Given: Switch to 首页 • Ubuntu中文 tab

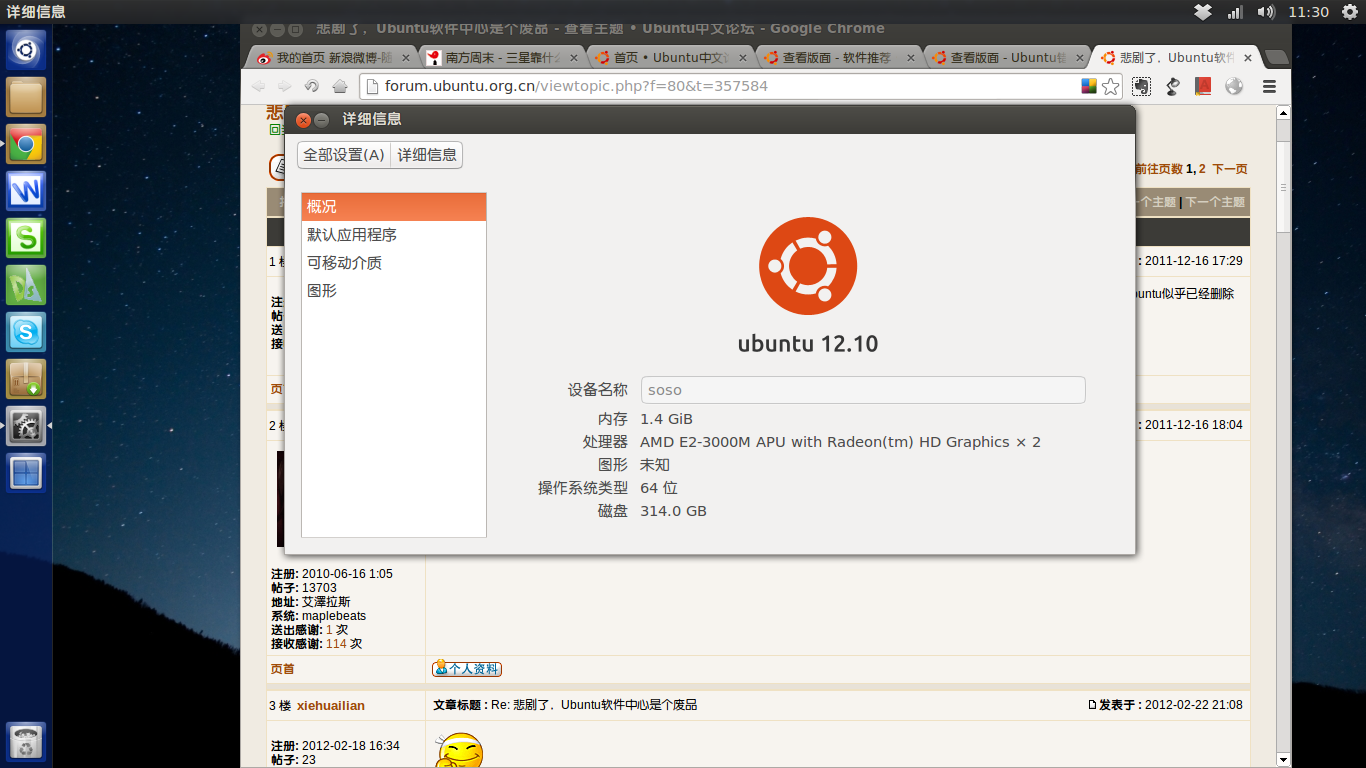Looking at the screenshot, I should [x=668, y=58].
